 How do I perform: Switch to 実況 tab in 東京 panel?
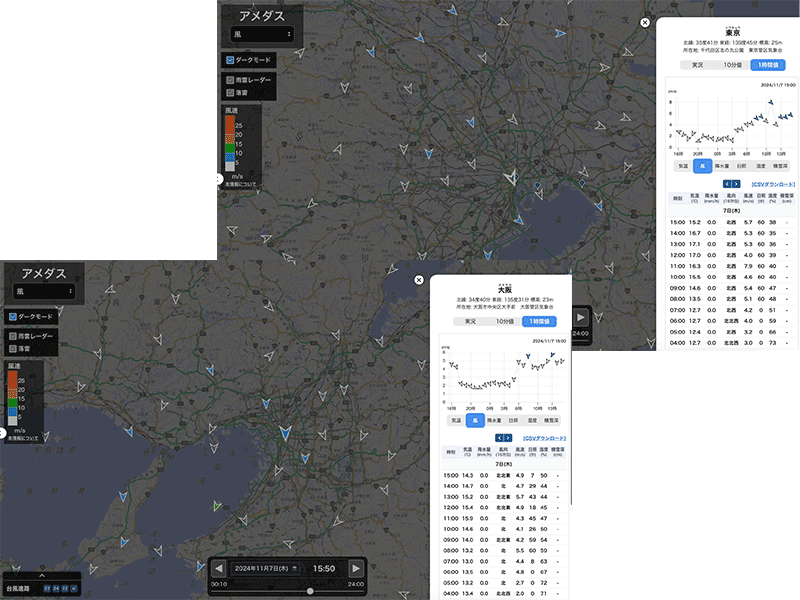click(x=697, y=65)
